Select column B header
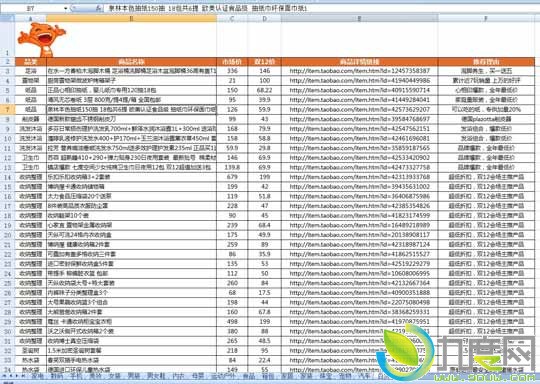The width and height of the screenshot is (540, 384). click(x=132, y=18)
